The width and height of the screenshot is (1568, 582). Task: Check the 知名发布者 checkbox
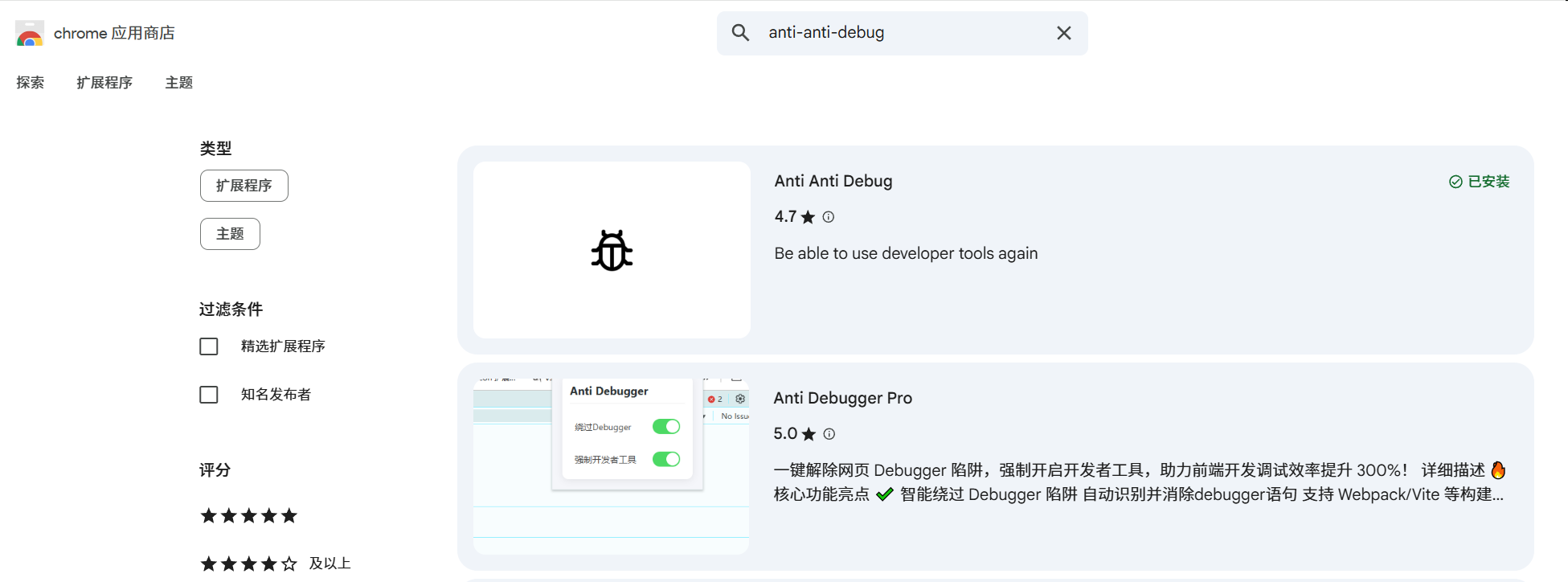tap(209, 395)
